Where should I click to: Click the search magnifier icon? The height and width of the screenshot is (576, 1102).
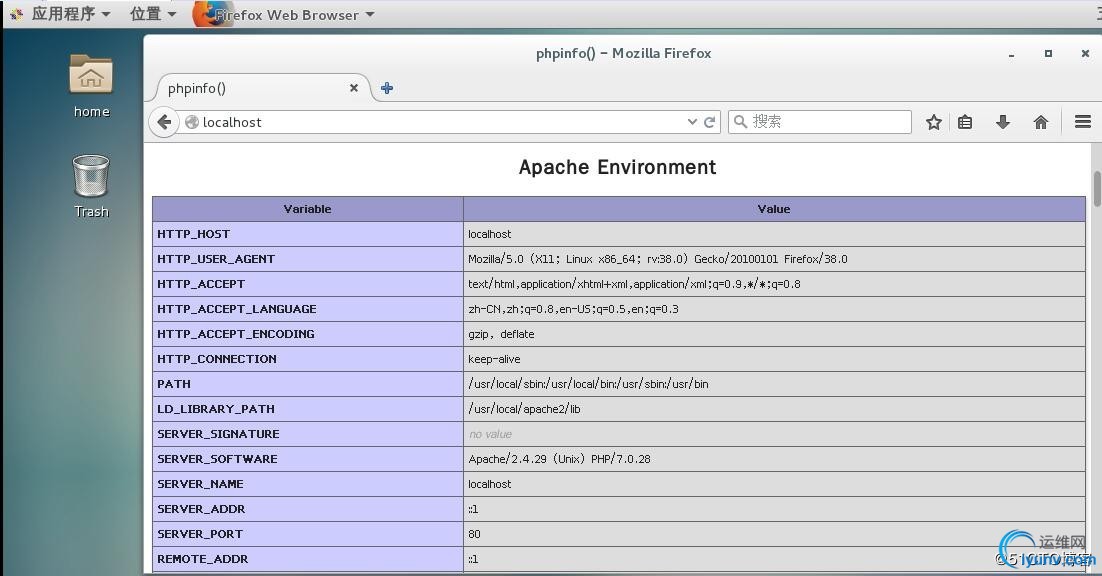[740, 122]
